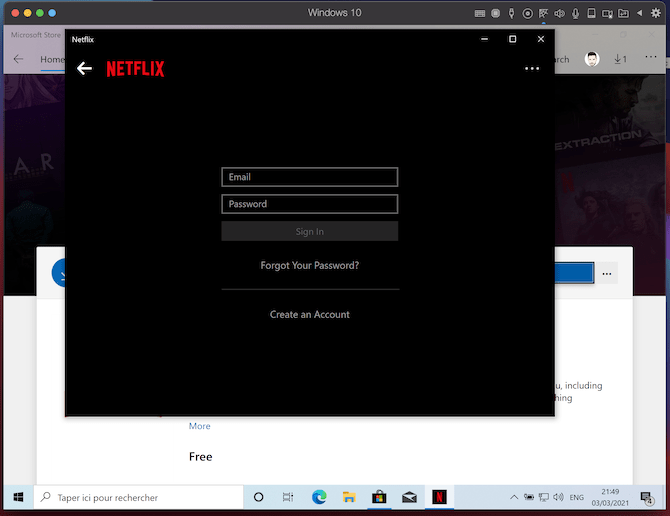Close the Netflix app window
670x516 pixels.
point(541,39)
